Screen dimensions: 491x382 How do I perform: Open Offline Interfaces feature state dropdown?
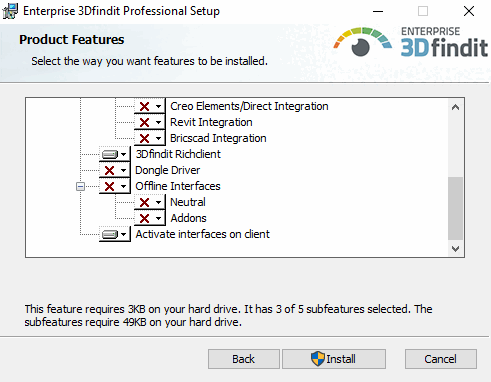tap(115, 186)
